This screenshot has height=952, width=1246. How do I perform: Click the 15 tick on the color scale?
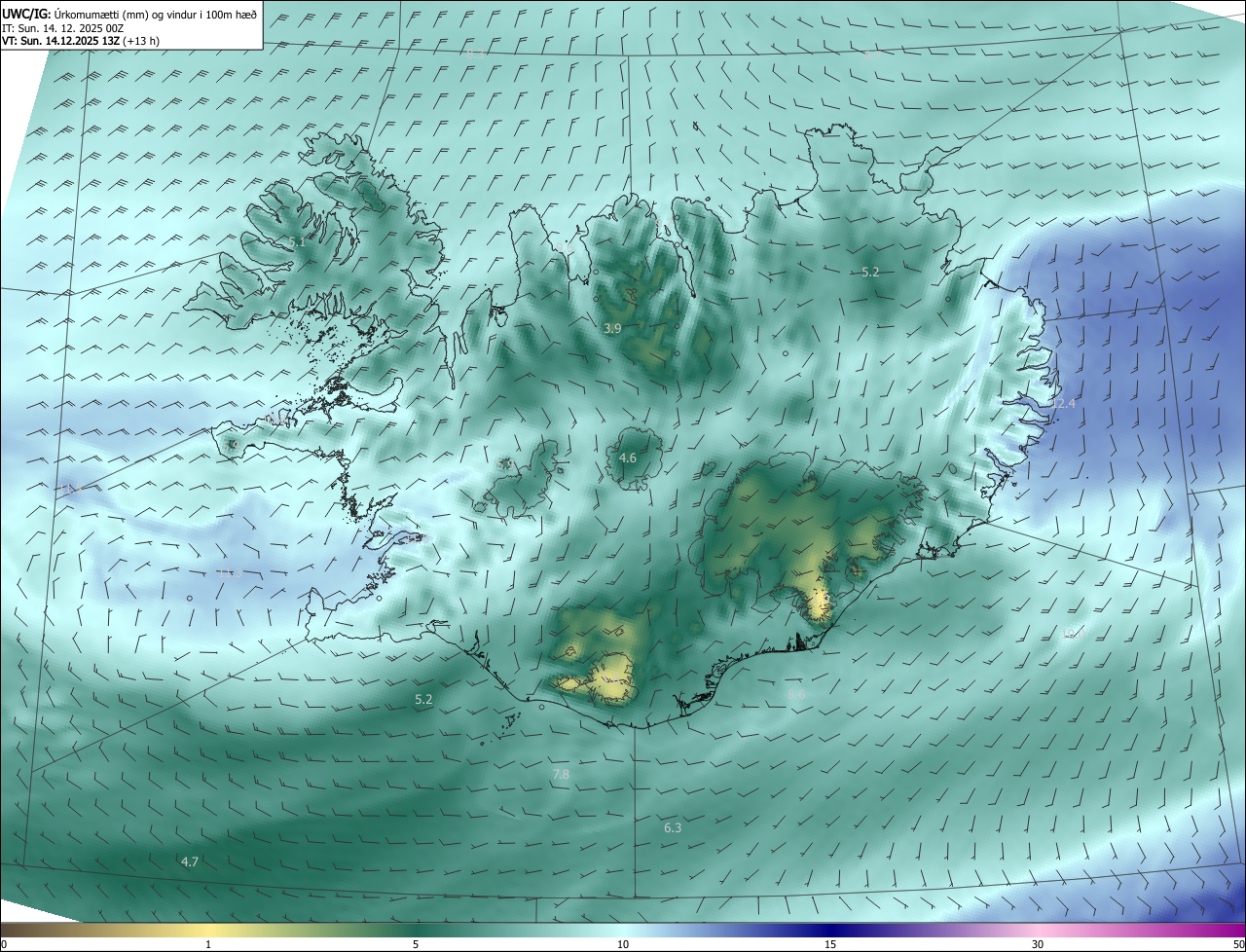click(x=830, y=944)
